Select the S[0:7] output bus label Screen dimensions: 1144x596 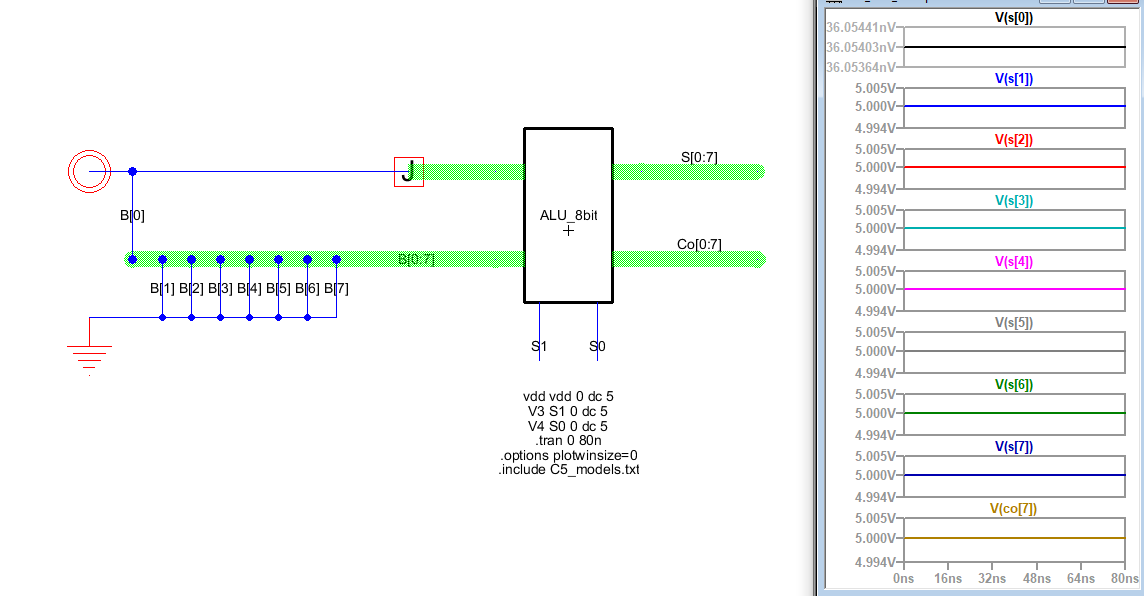click(x=699, y=156)
